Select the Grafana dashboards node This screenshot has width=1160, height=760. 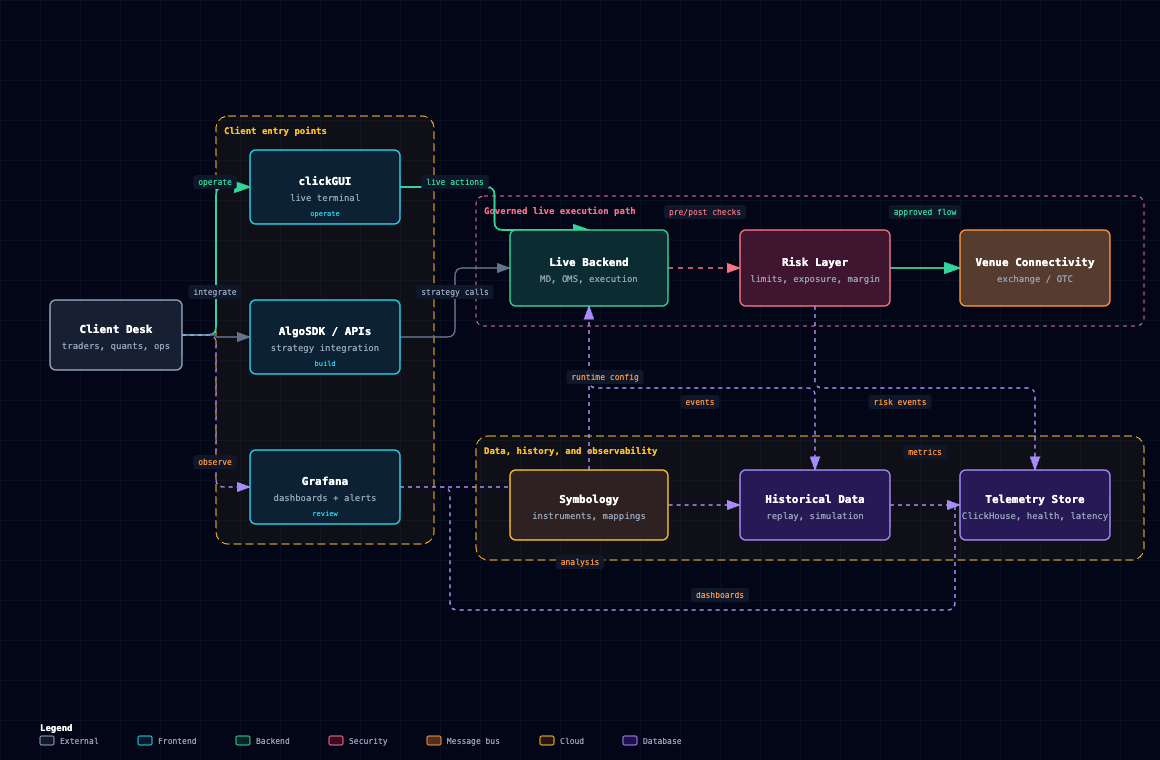[325, 487]
